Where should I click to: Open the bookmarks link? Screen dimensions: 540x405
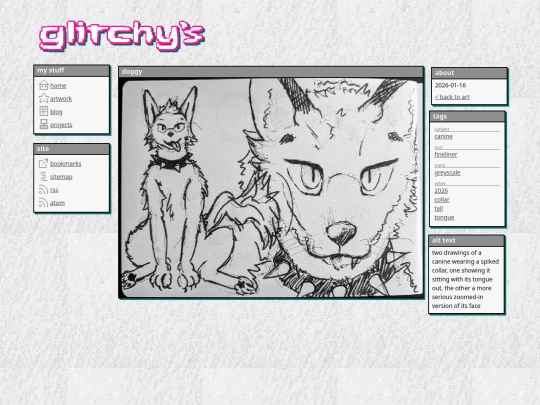click(x=65, y=164)
